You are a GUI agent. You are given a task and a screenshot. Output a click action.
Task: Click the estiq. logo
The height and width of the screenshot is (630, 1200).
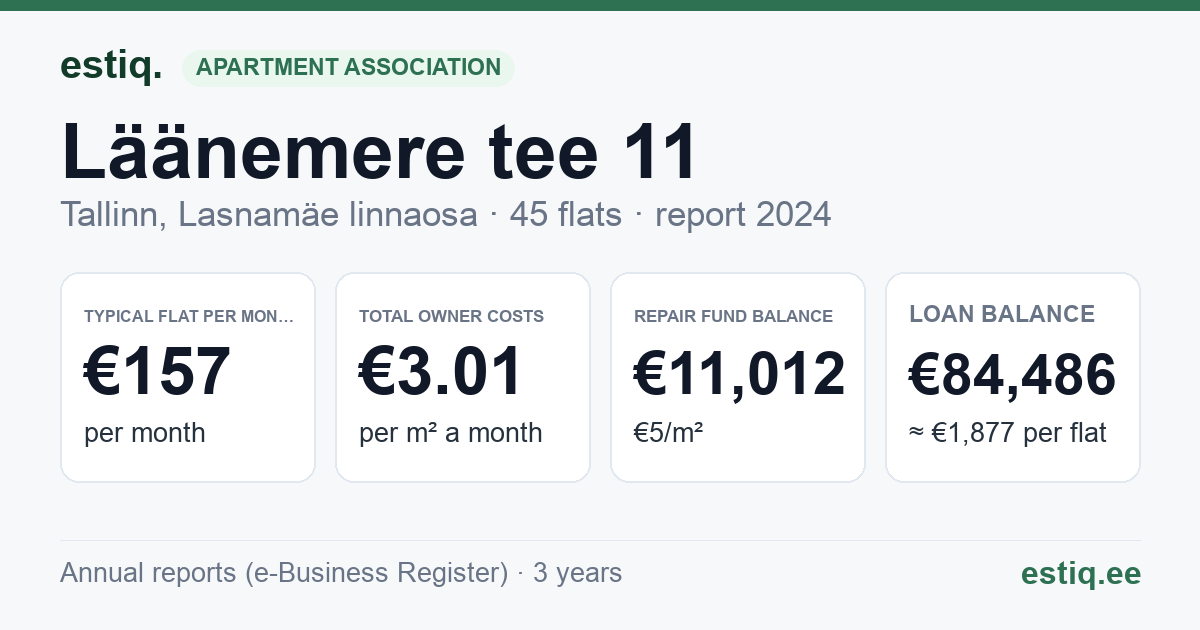[x=111, y=66]
